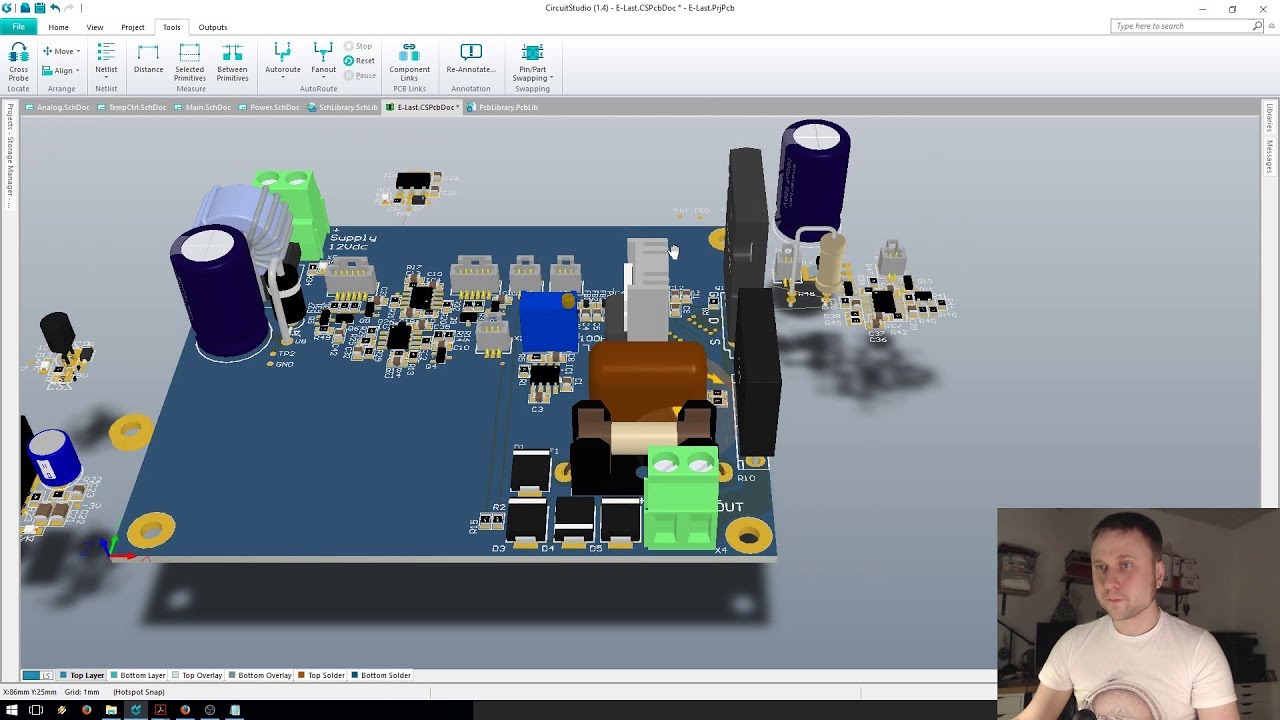Switch to the Outputs ribbon tab
Image resolution: width=1280 pixels, height=720 pixels.
[212, 27]
